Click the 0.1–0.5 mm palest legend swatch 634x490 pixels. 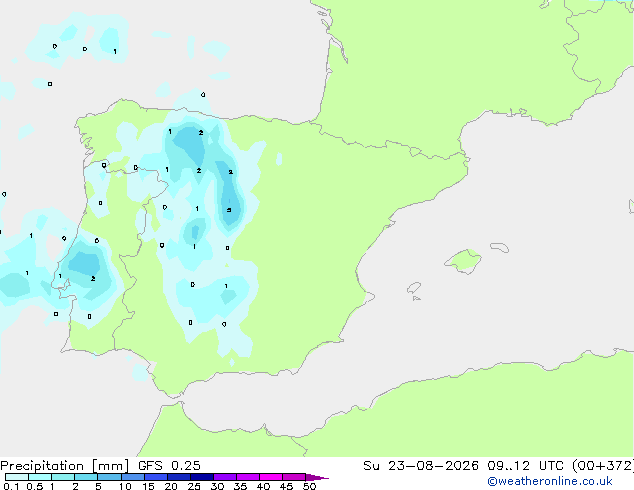(17, 477)
